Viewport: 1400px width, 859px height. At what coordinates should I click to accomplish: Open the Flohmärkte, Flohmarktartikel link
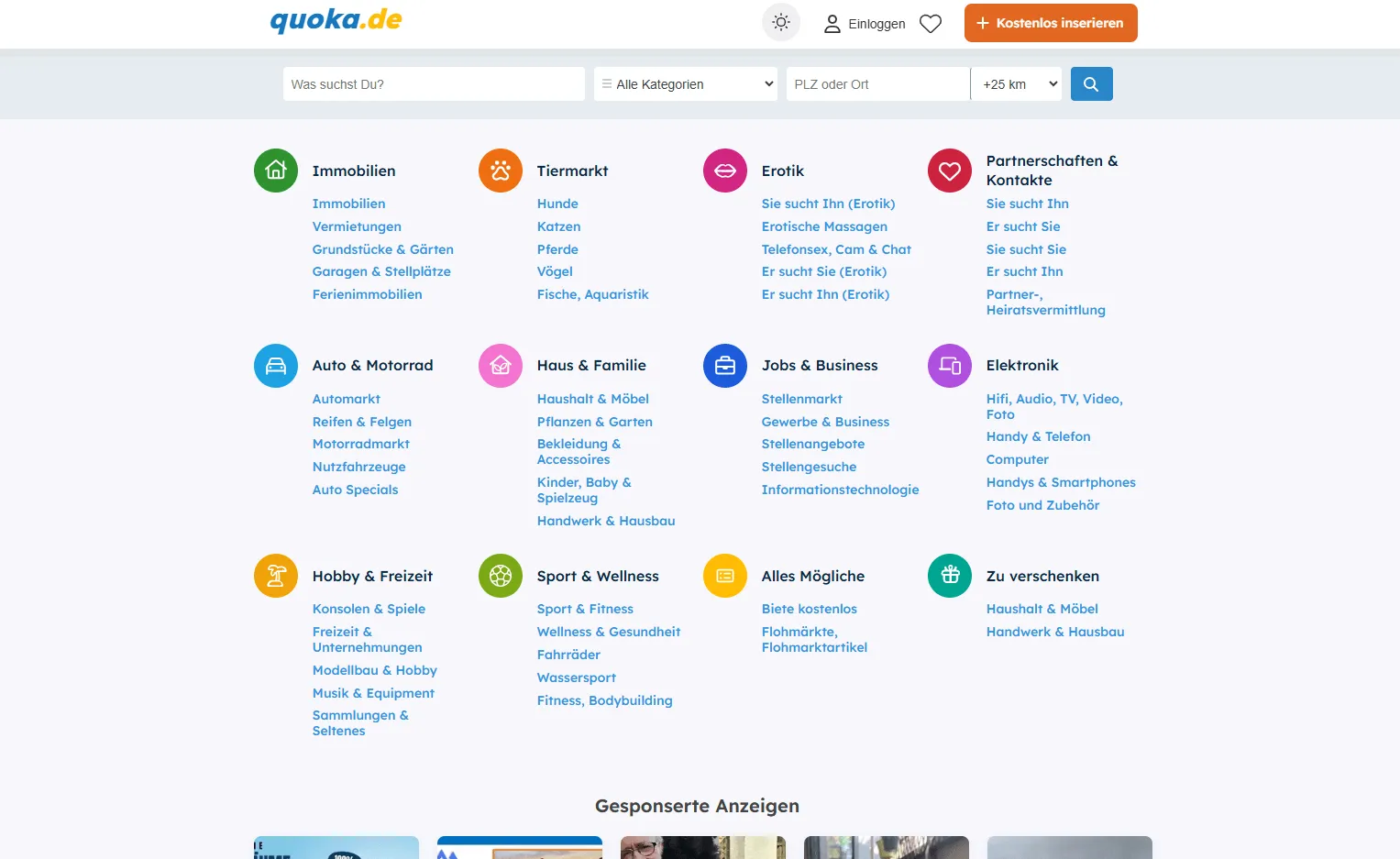(x=814, y=639)
